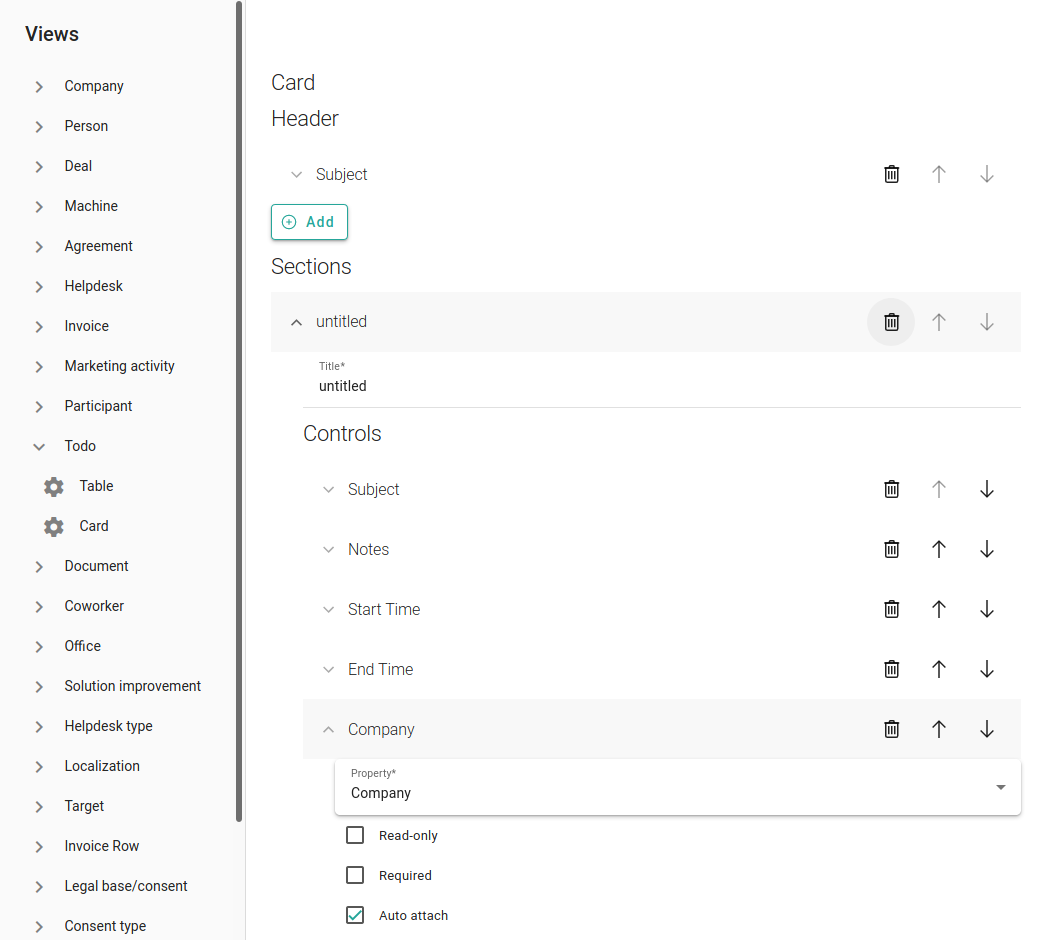The width and height of the screenshot is (1044, 940).
Task: Expand the Helpdesk view in sidebar
Action: click(39, 286)
